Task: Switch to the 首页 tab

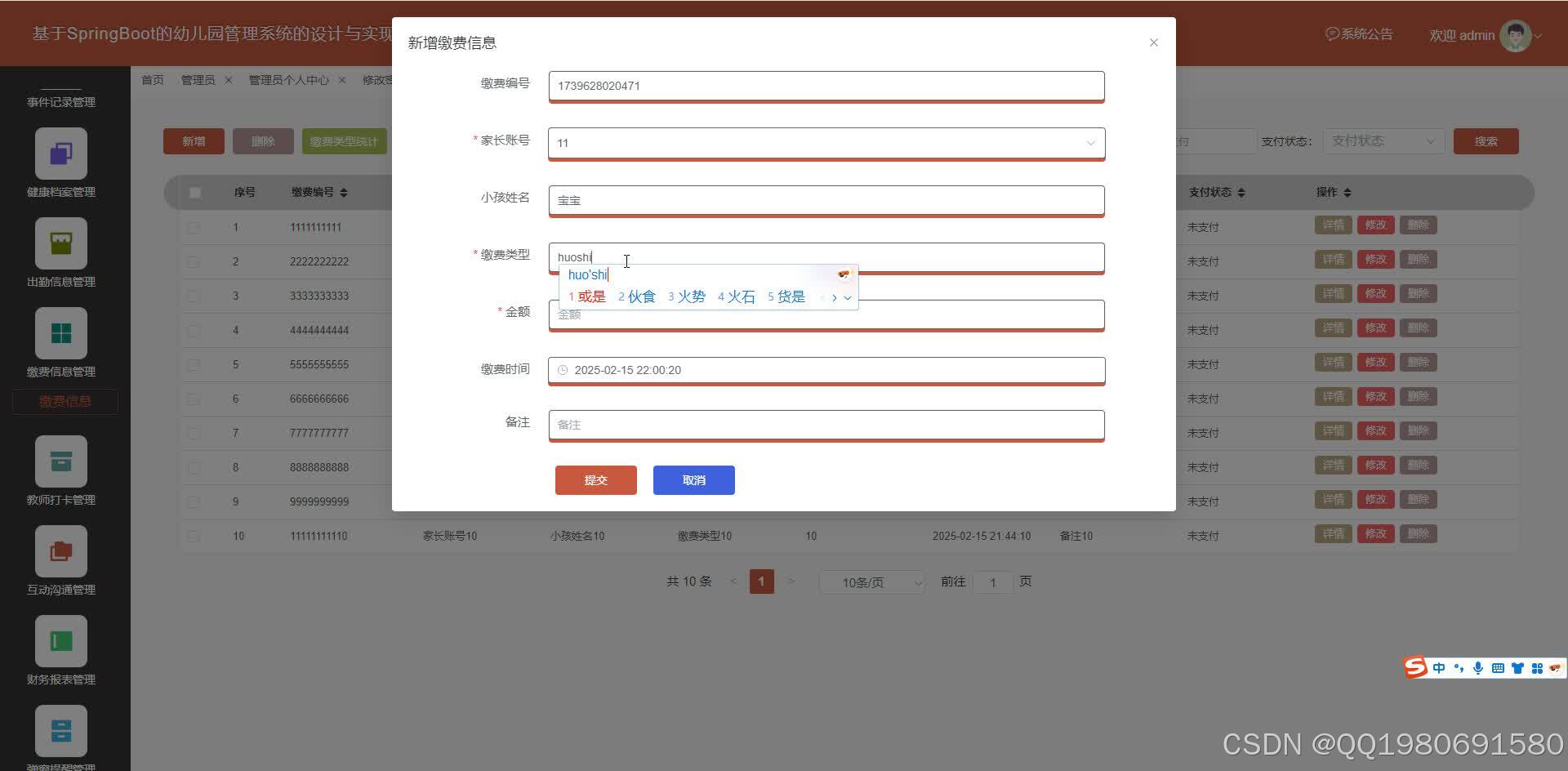Action: [152, 79]
